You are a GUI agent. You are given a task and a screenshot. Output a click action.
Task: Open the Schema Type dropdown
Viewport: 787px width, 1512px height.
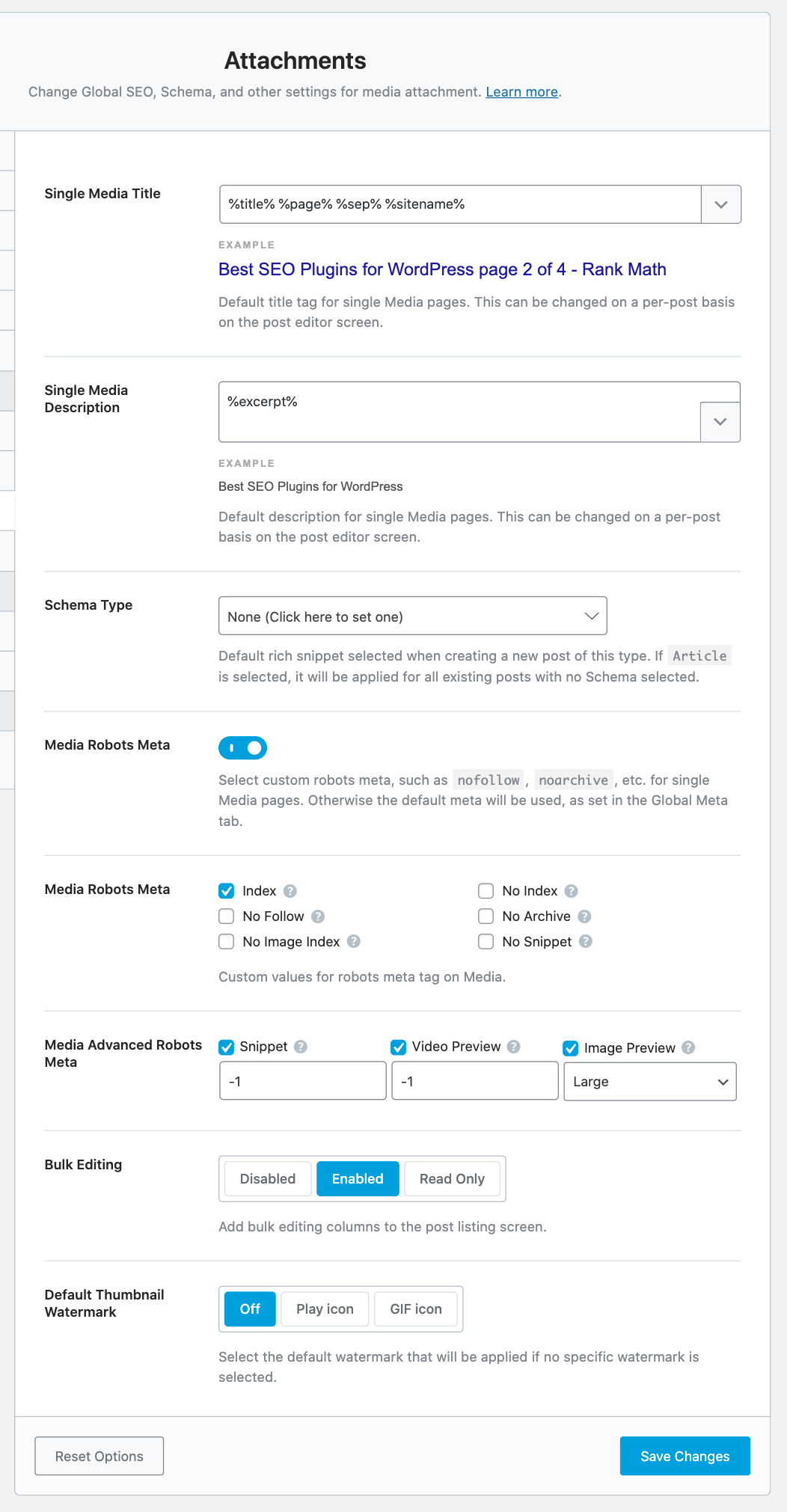[x=412, y=616]
